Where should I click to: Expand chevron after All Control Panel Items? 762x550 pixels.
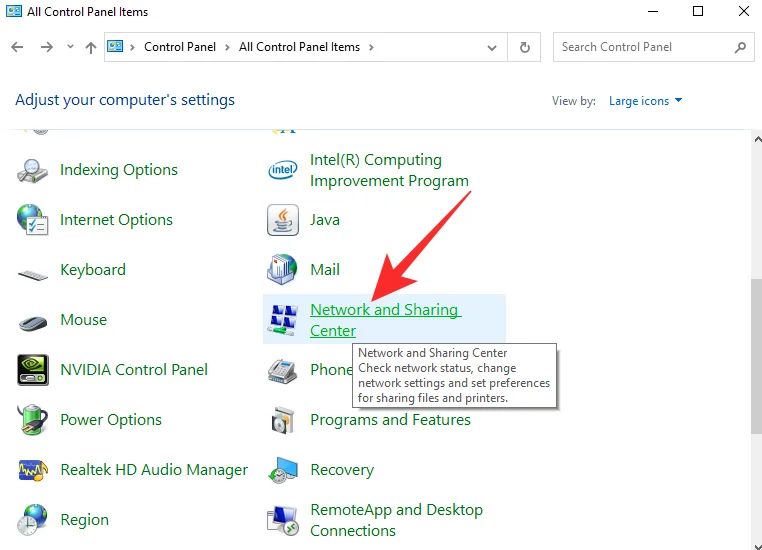(x=371, y=47)
